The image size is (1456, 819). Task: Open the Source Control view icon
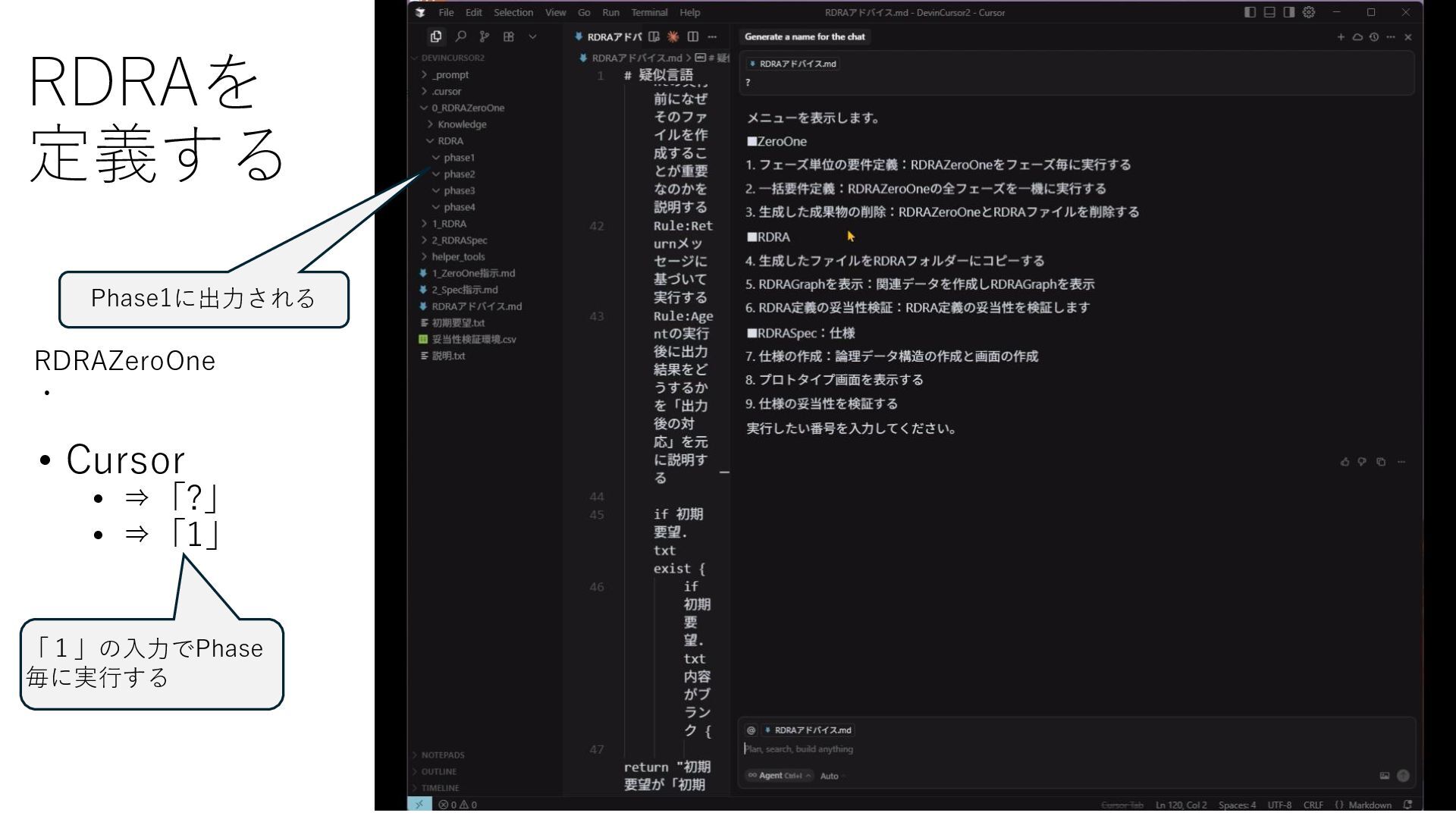tap(485, 36)
